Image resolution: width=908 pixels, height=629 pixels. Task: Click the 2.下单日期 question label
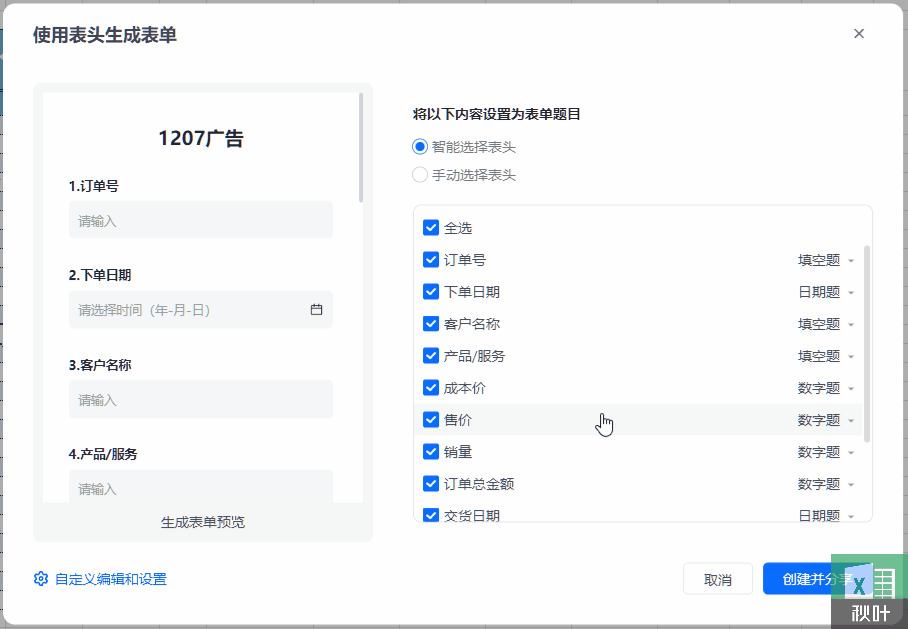tap(100, 275)
